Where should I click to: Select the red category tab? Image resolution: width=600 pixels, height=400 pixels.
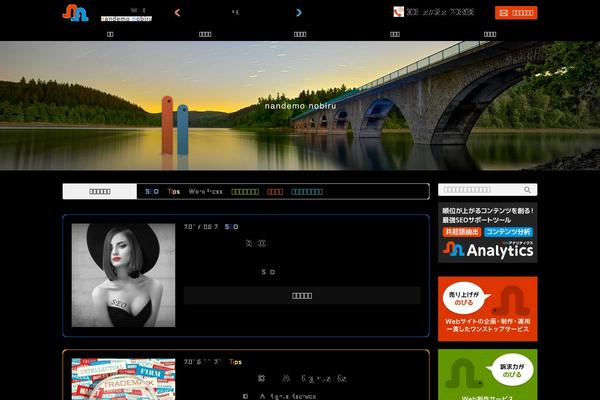275,191
